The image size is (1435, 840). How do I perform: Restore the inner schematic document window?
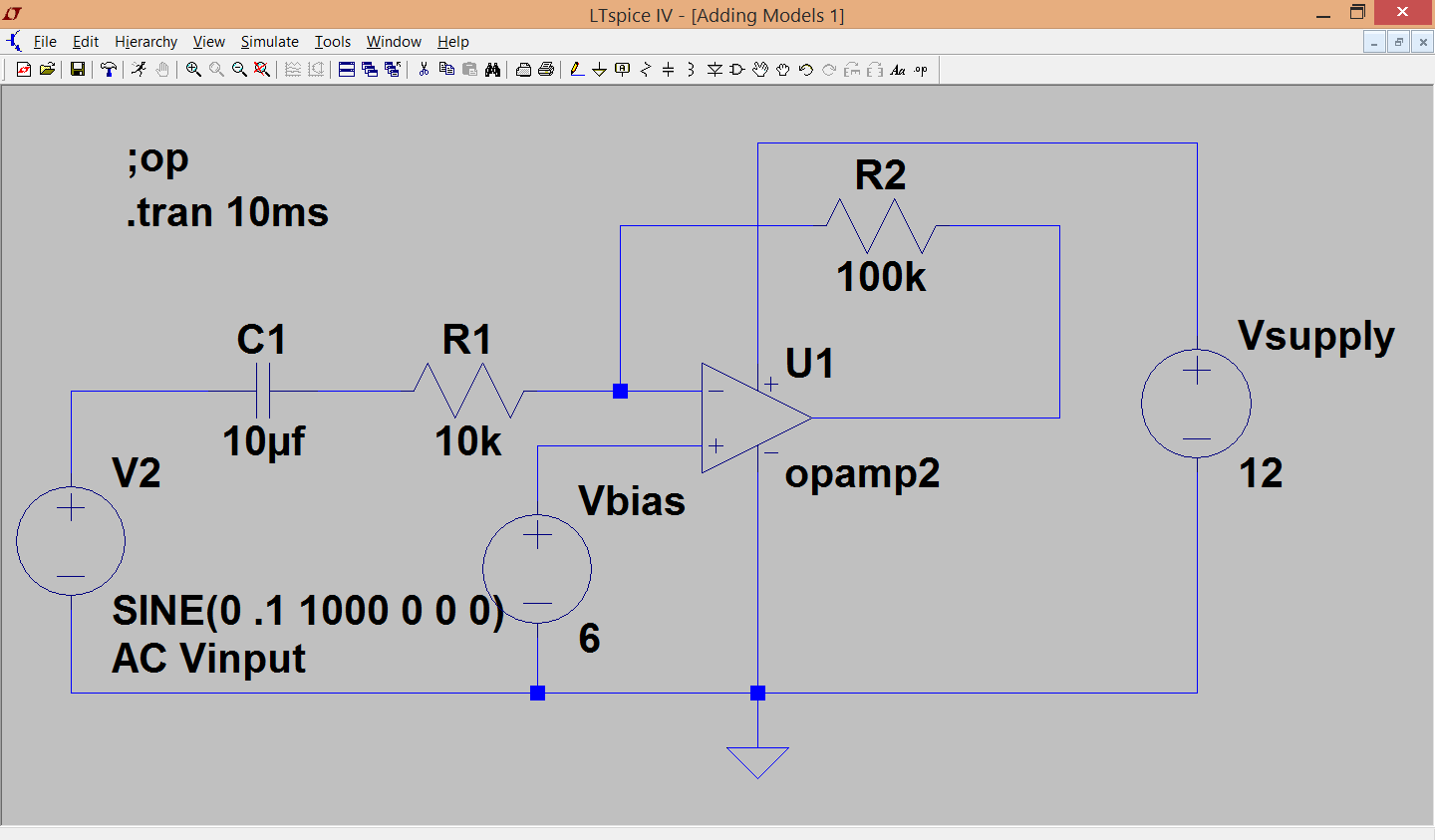[x=1399, y=42]
